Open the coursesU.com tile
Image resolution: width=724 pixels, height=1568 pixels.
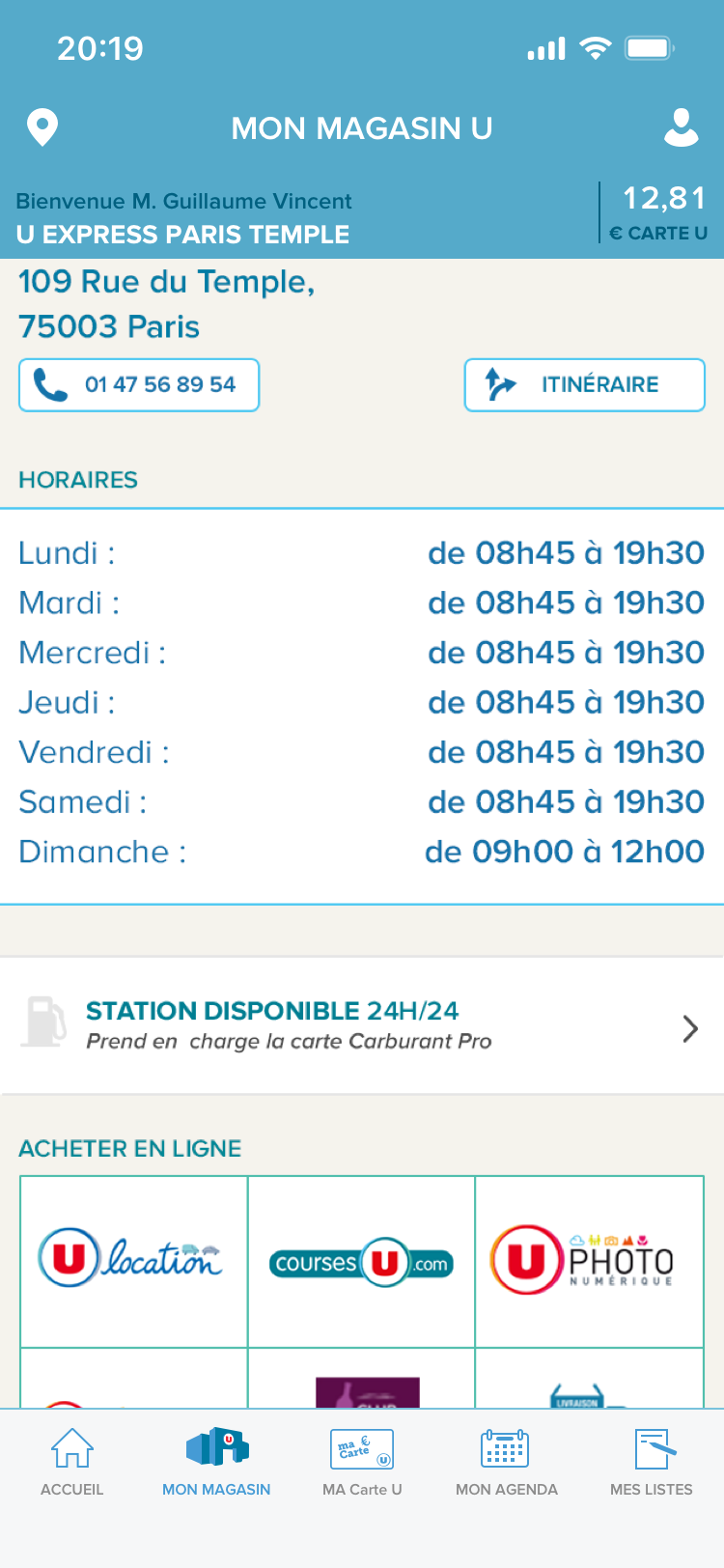362,1261
